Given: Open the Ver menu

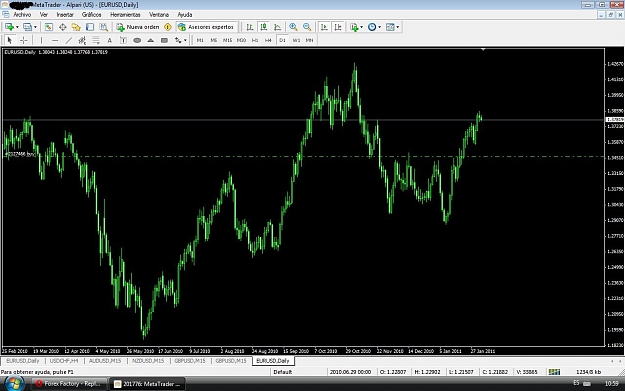Looking at the screenshot, I should (x=43, y=15).
